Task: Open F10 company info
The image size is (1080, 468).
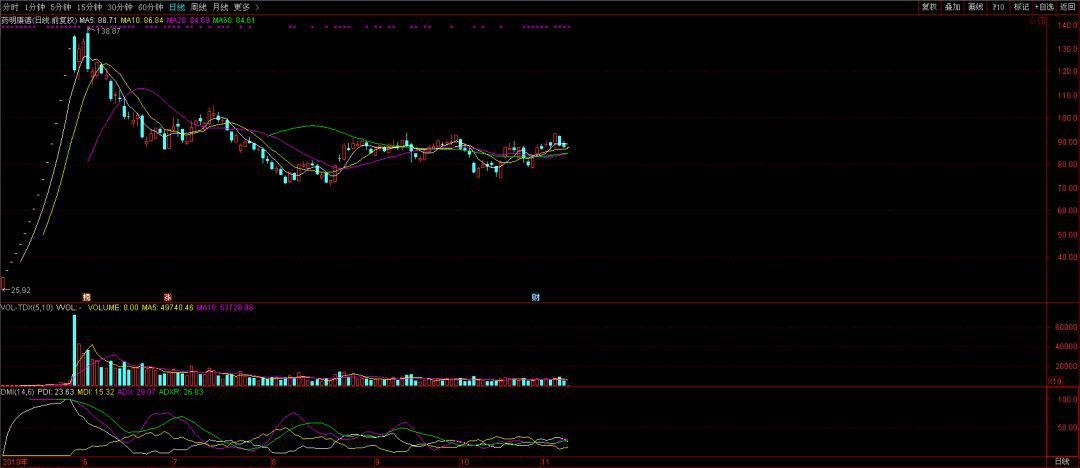Action: (x=998, y=7)
